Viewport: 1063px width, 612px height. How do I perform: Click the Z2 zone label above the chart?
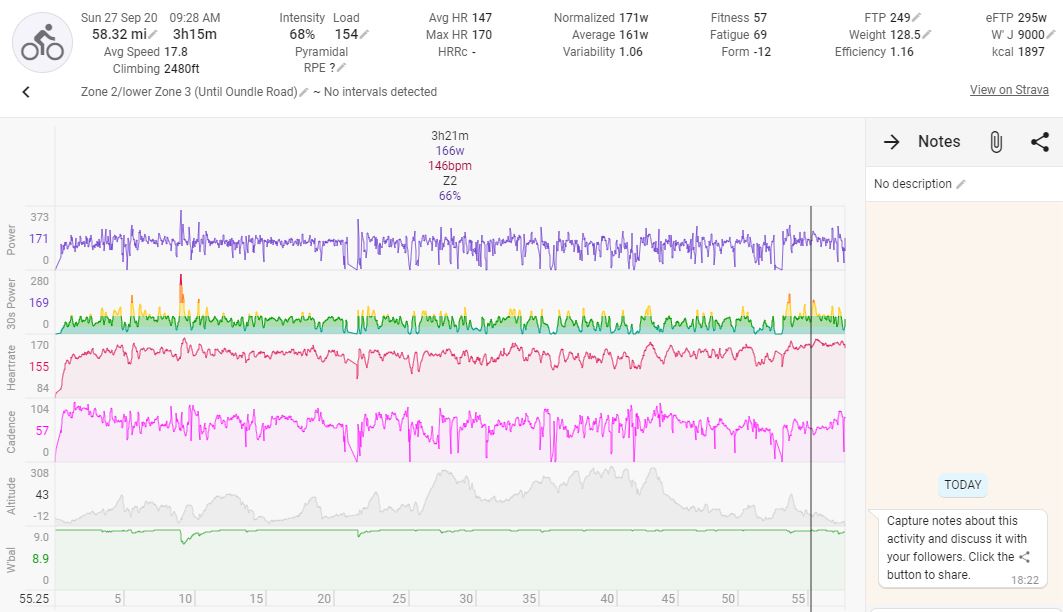tap(450, 181)
